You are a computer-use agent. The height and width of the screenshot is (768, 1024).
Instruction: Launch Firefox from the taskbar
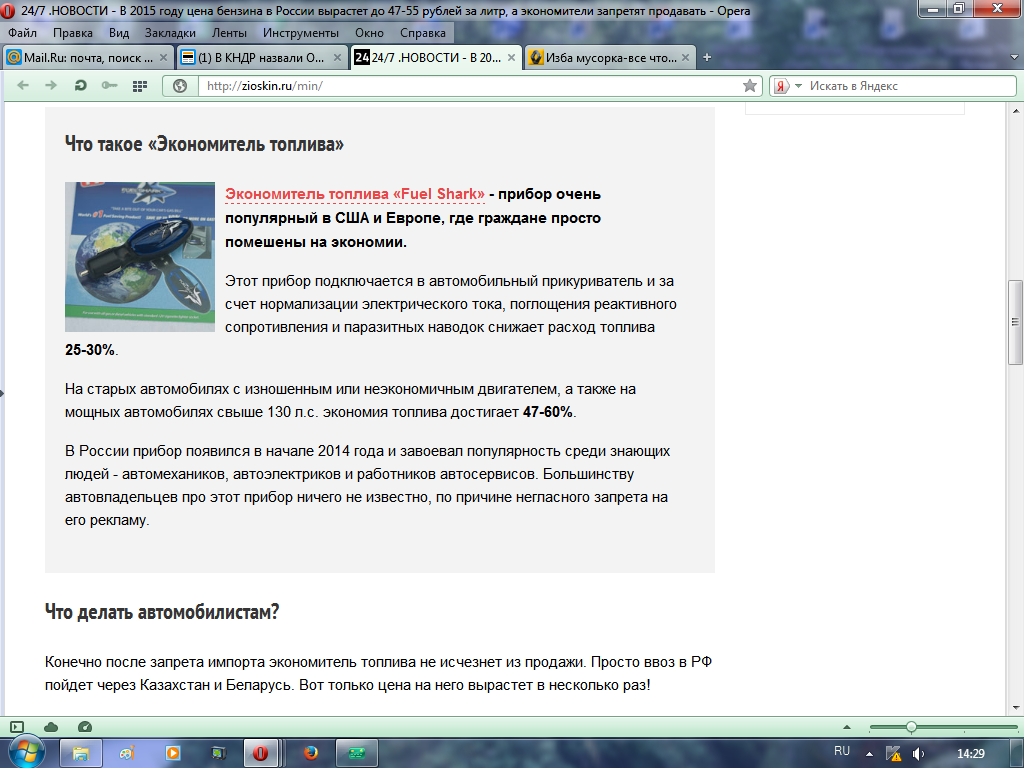(311, 754)
